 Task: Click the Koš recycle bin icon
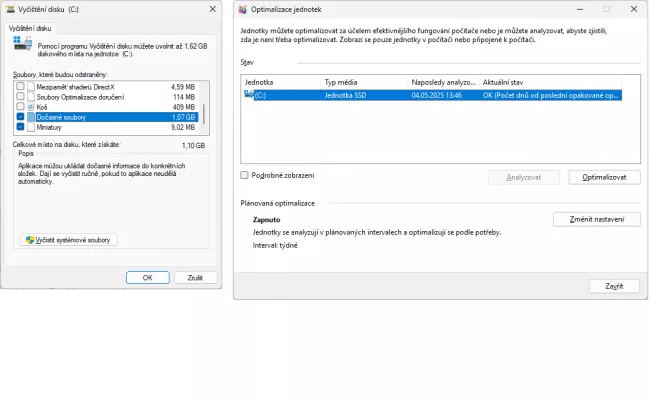(31, 107)
